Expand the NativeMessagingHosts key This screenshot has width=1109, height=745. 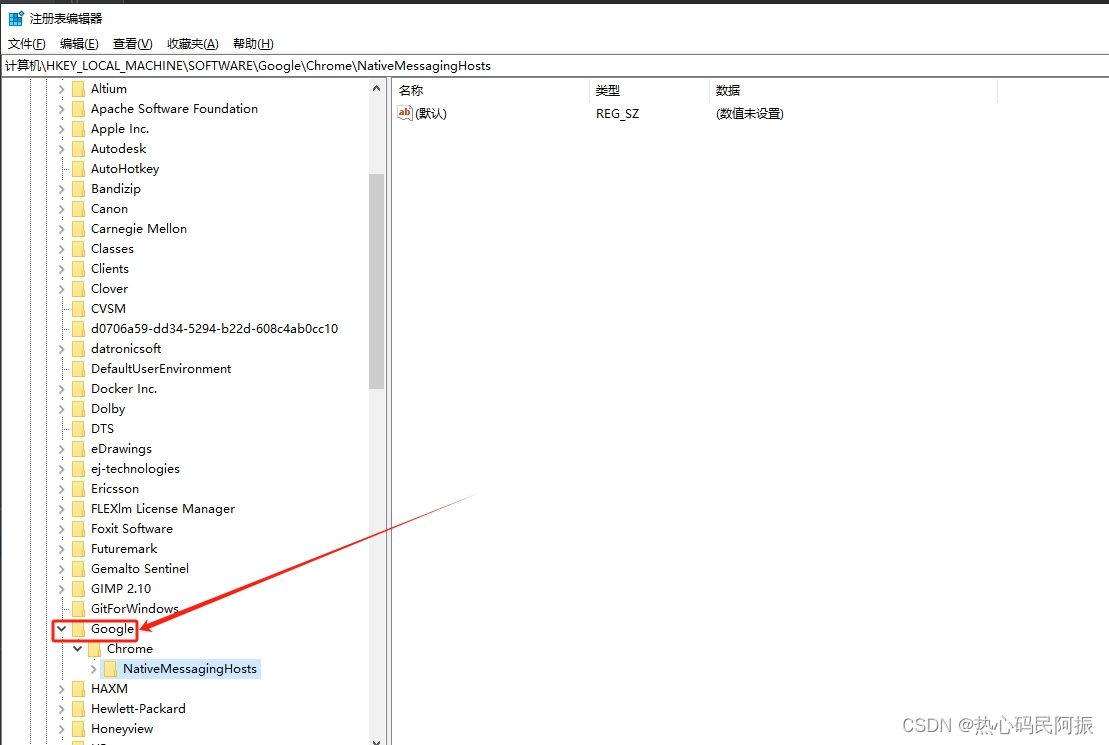(93, 669)
